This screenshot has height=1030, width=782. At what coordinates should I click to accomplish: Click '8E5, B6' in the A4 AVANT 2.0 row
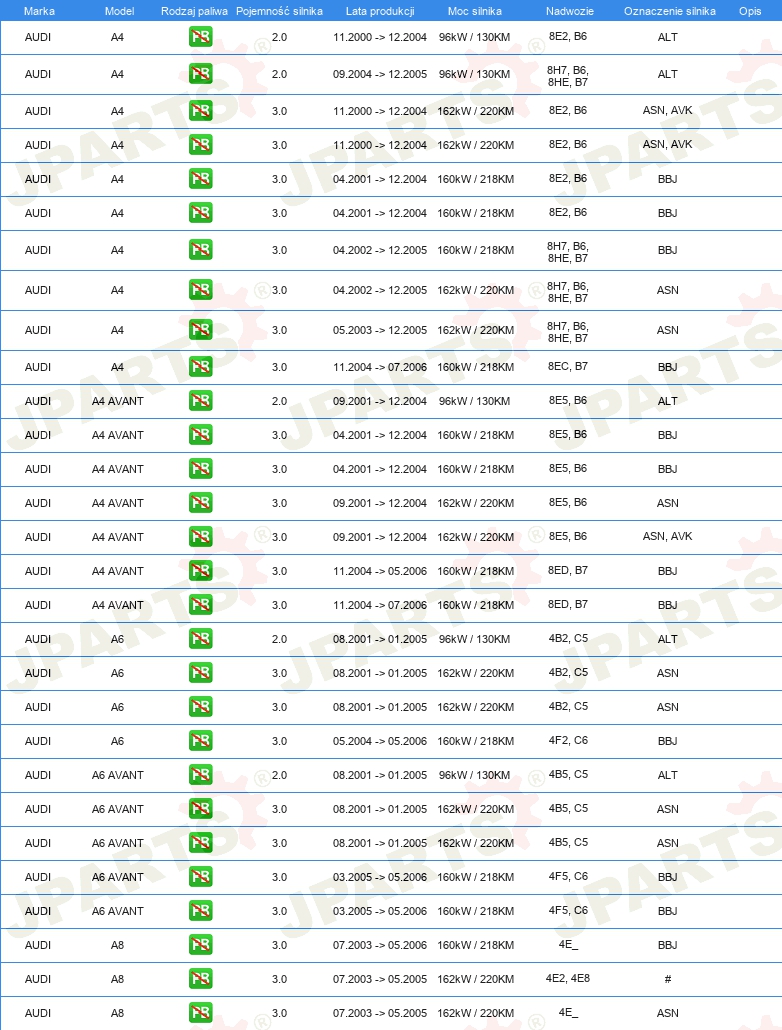568,400
